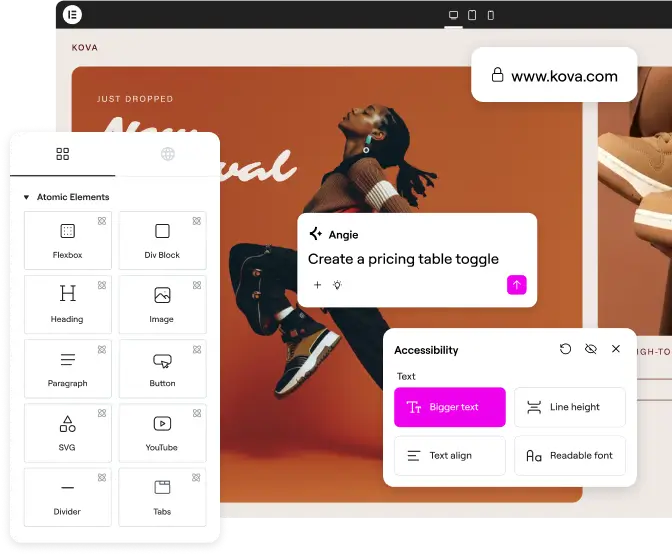Screen dimensions: 672x558
Task: Toggle the Line height option
Action: pos(570,407)
